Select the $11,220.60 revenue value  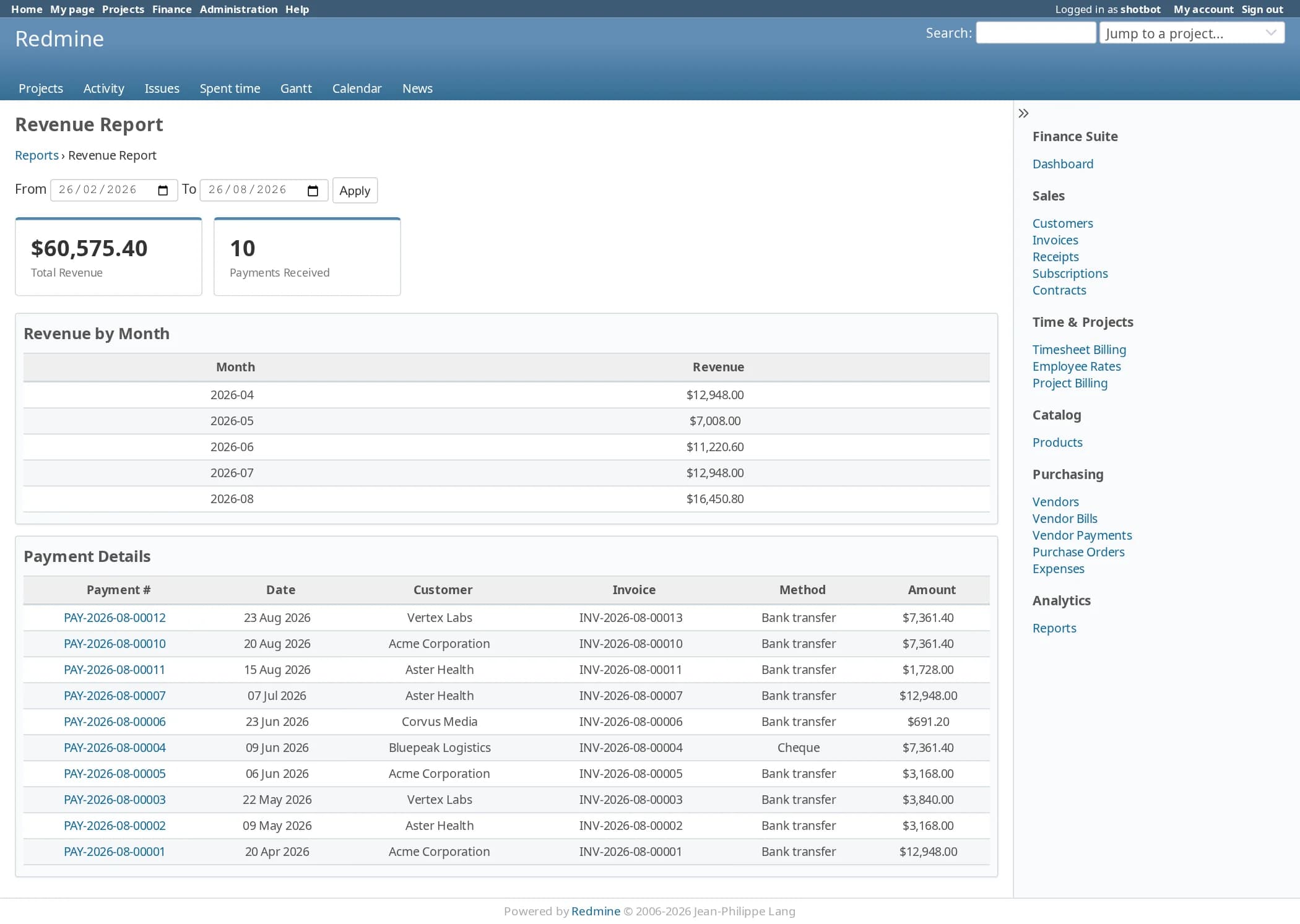pos(715,447)
